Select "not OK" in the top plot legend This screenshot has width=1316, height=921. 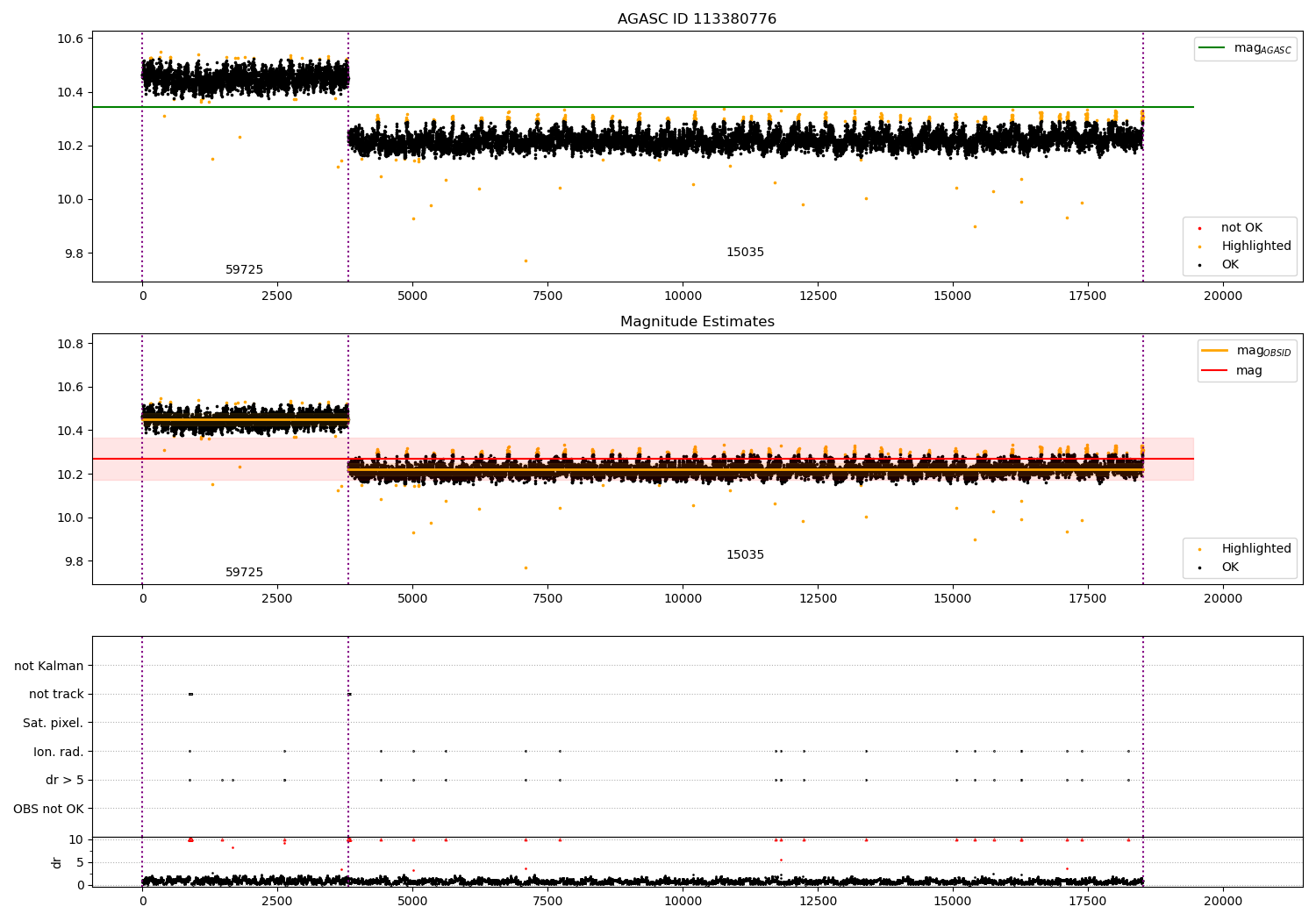[1241, 228]
